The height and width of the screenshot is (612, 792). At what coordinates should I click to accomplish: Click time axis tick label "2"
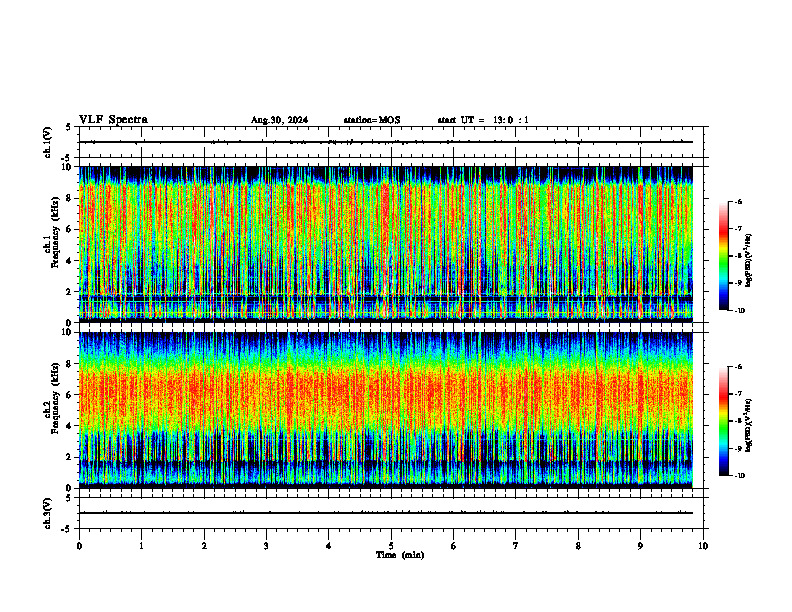204,546
